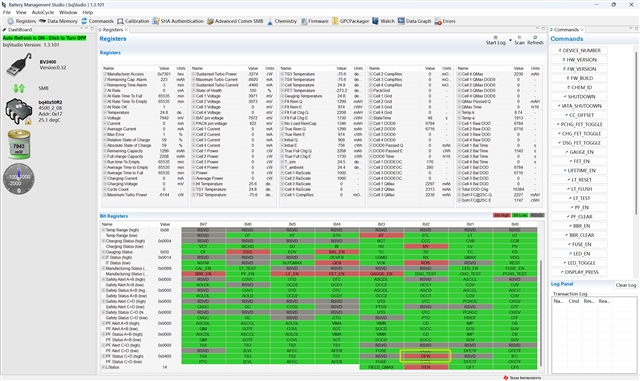Image resolution: width=640 pixels, height=381 pixels.
Task: Click the bq40z50R2 chip icon
Action: 19,111
